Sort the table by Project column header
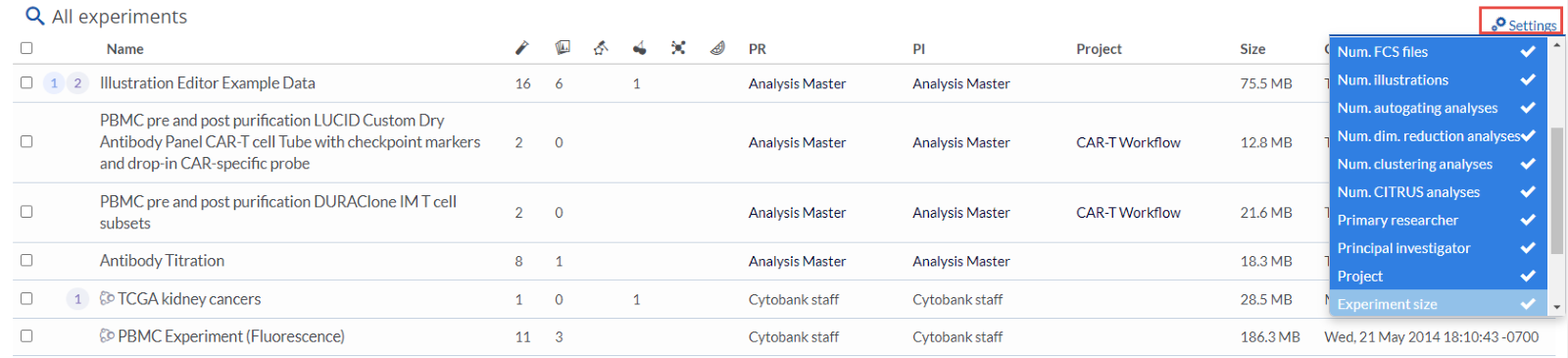The width and height of the screenshot is (1568, 358). (1099, 49)
